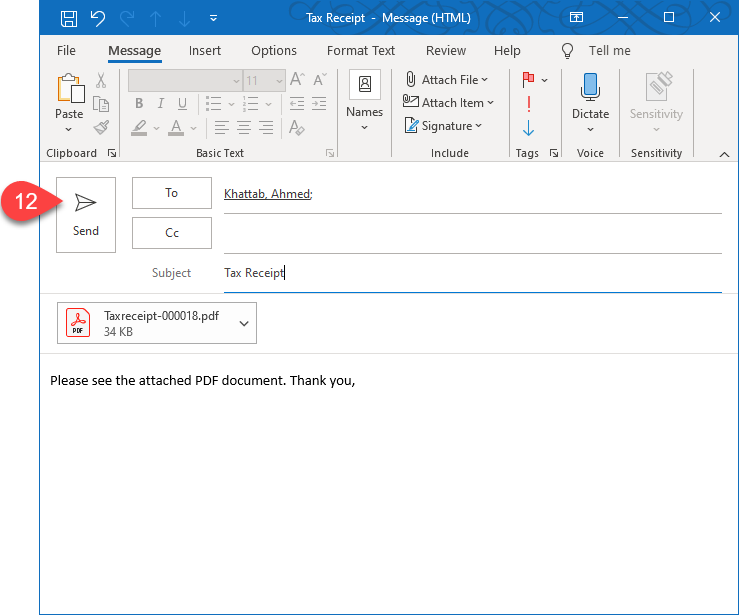Toggle Underline formatting

[x=182, y=103]
